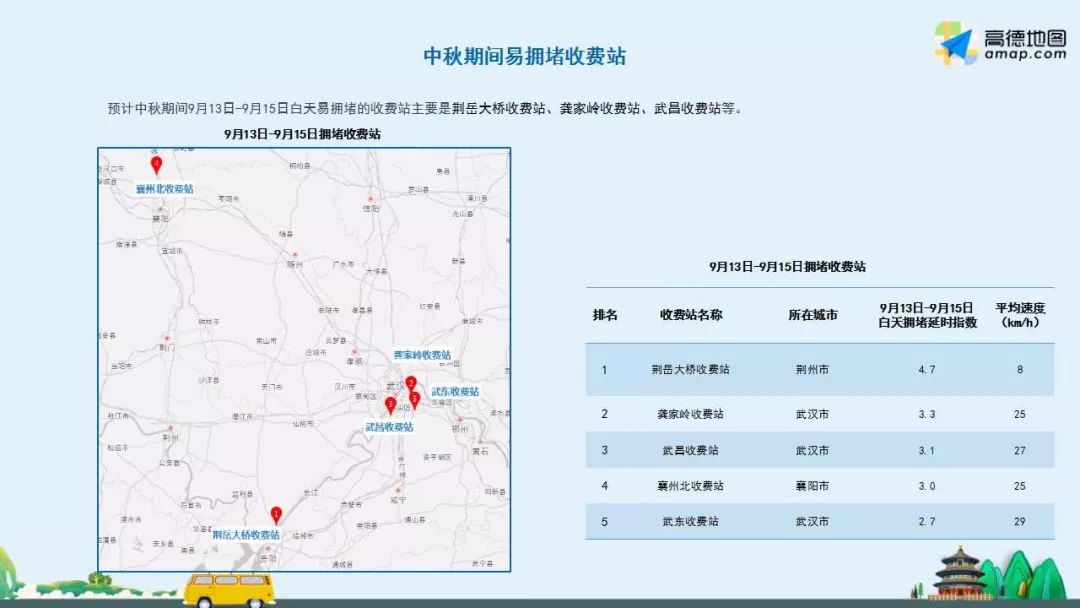Click the red map pin numbered 4
The image size is (1080, 608).
click(156, 163)
